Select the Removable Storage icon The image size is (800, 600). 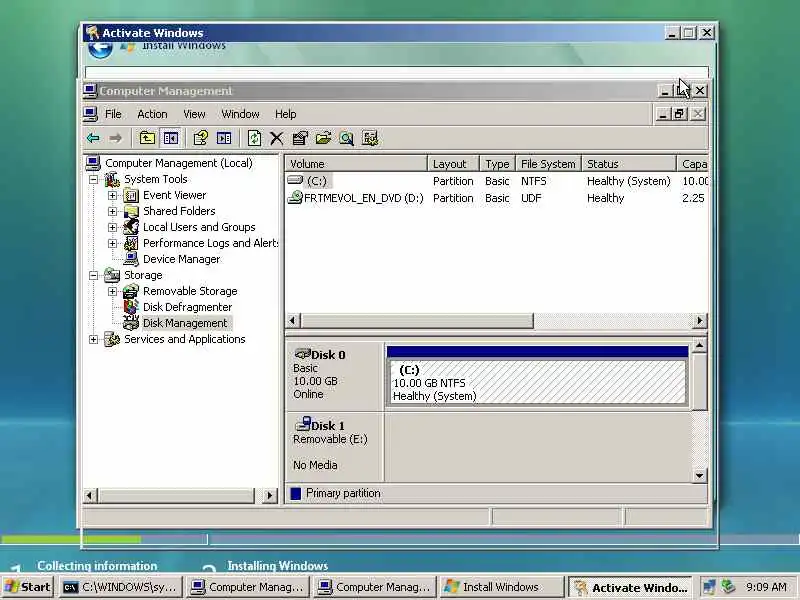point(131,291)
